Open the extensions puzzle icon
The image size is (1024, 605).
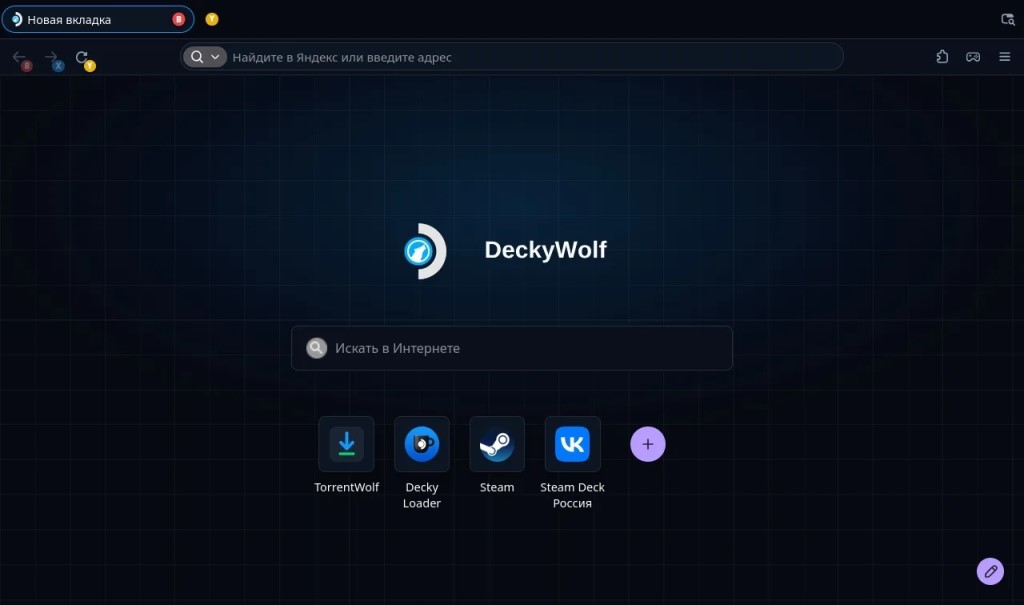(942, 57)
